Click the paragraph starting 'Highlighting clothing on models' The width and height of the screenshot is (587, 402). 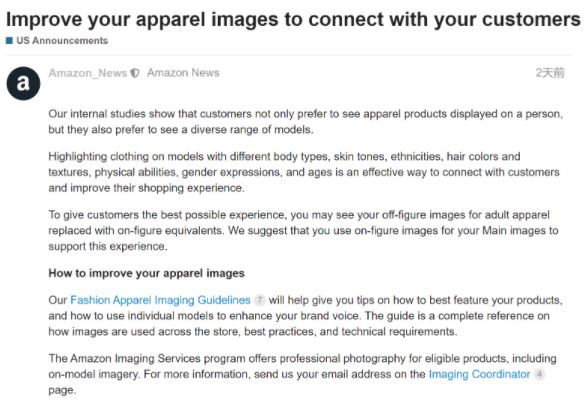pos(304,172)
